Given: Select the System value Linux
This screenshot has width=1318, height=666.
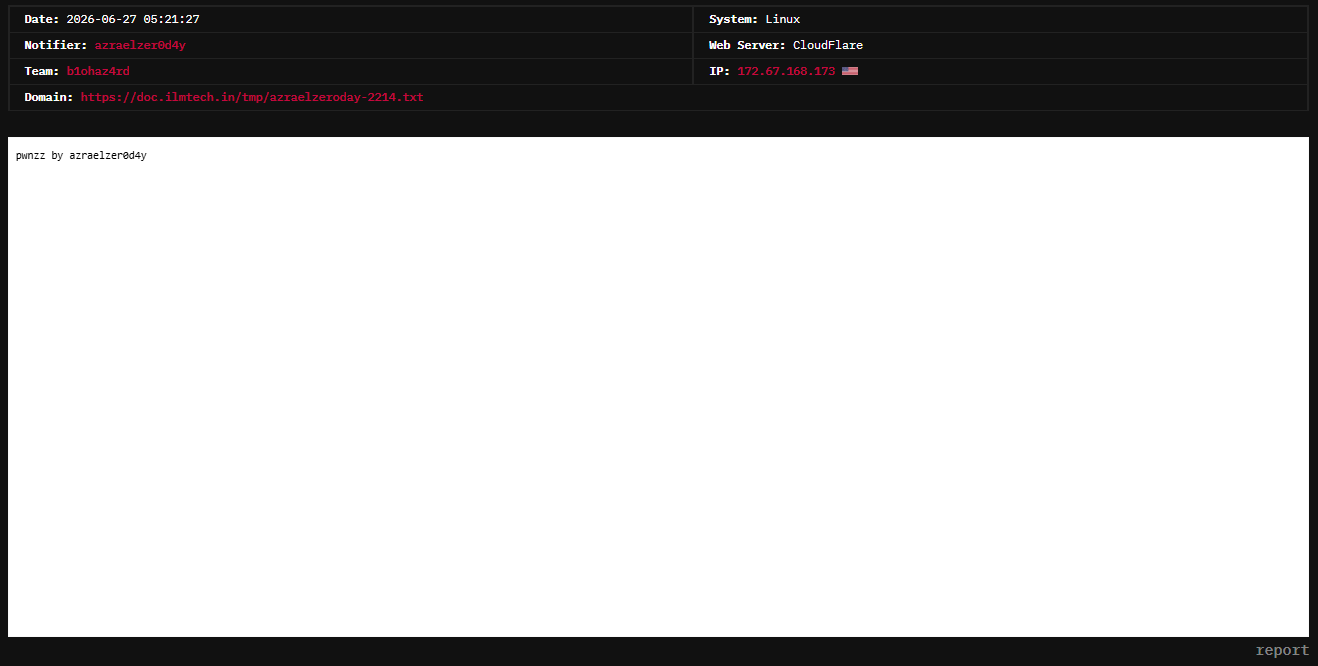Looking at the screenshot, I should 783,19.
